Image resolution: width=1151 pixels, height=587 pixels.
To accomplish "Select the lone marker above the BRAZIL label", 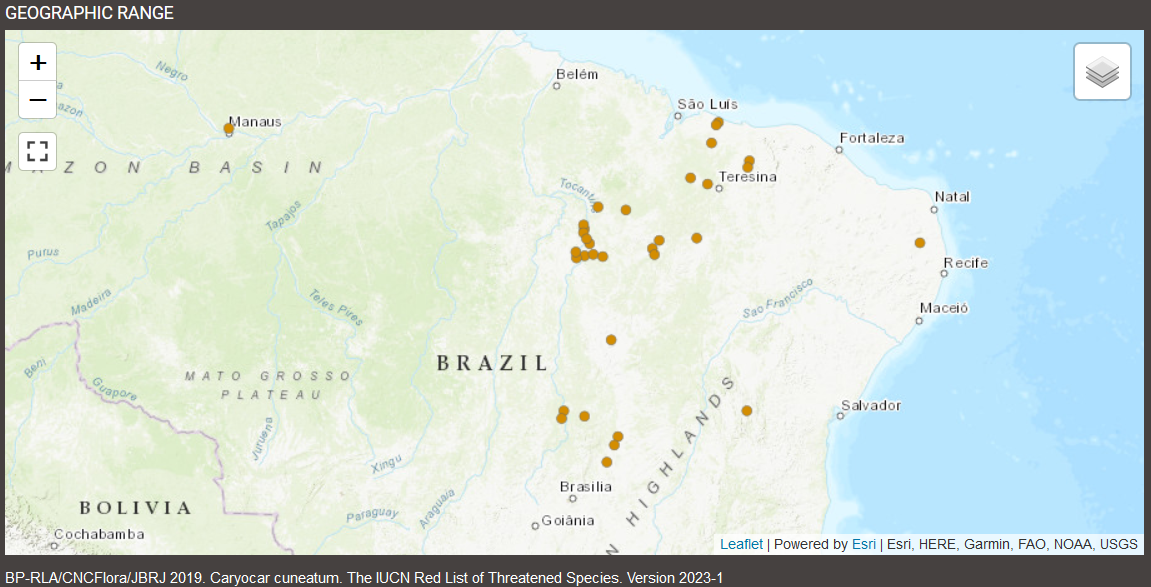I will point(611,340).
